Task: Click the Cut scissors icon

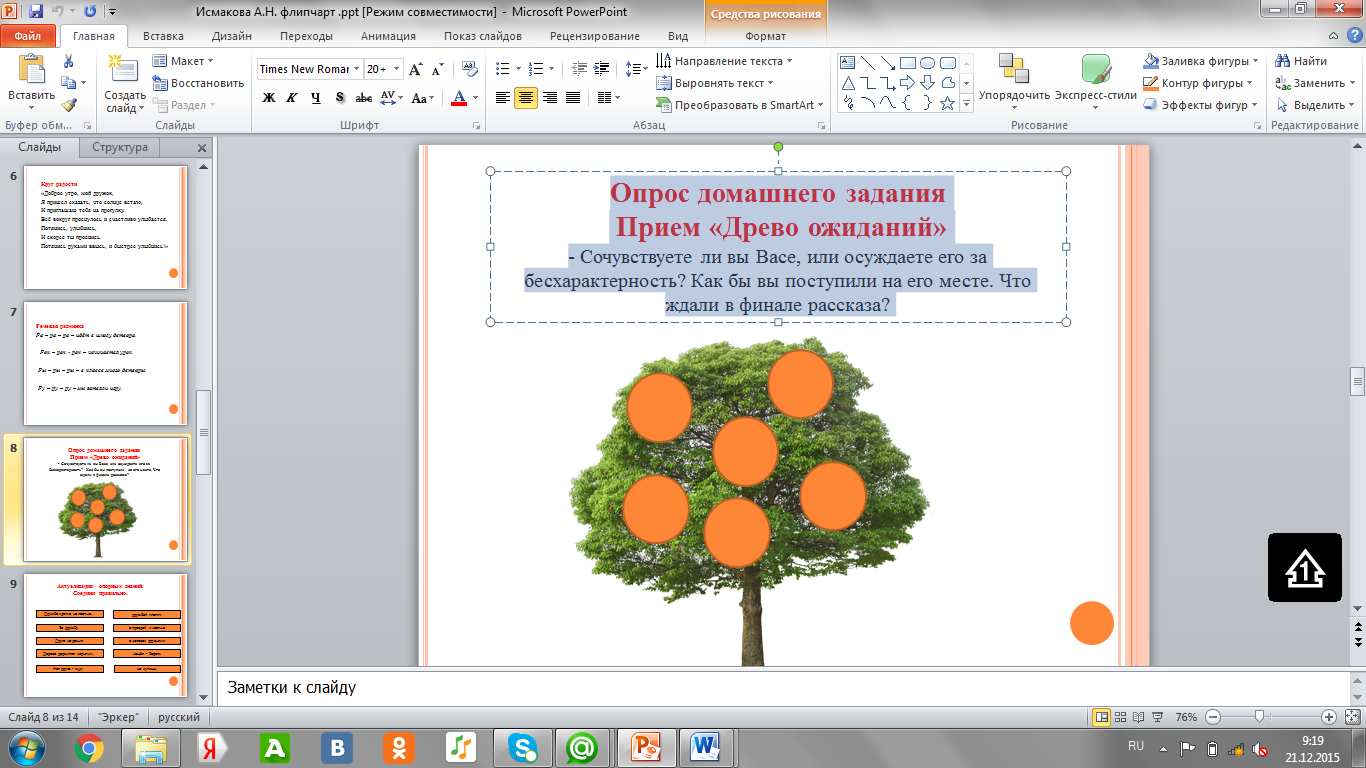Action: 68,61
